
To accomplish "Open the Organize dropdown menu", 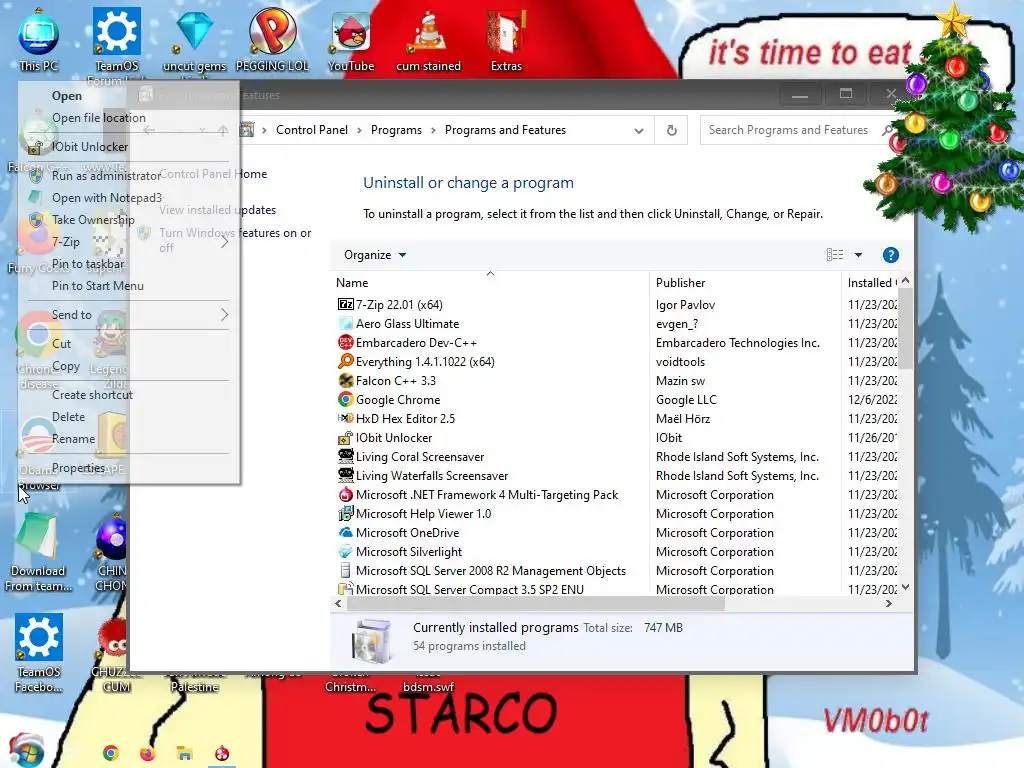I will tap(375, 255).
